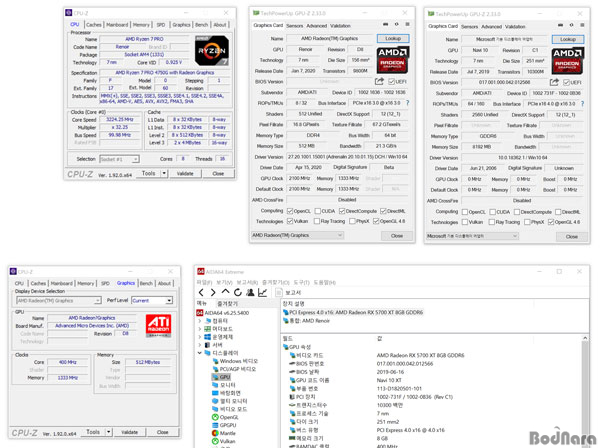
Task: Go forward in AIDA64 navigation
Action: 213,293
